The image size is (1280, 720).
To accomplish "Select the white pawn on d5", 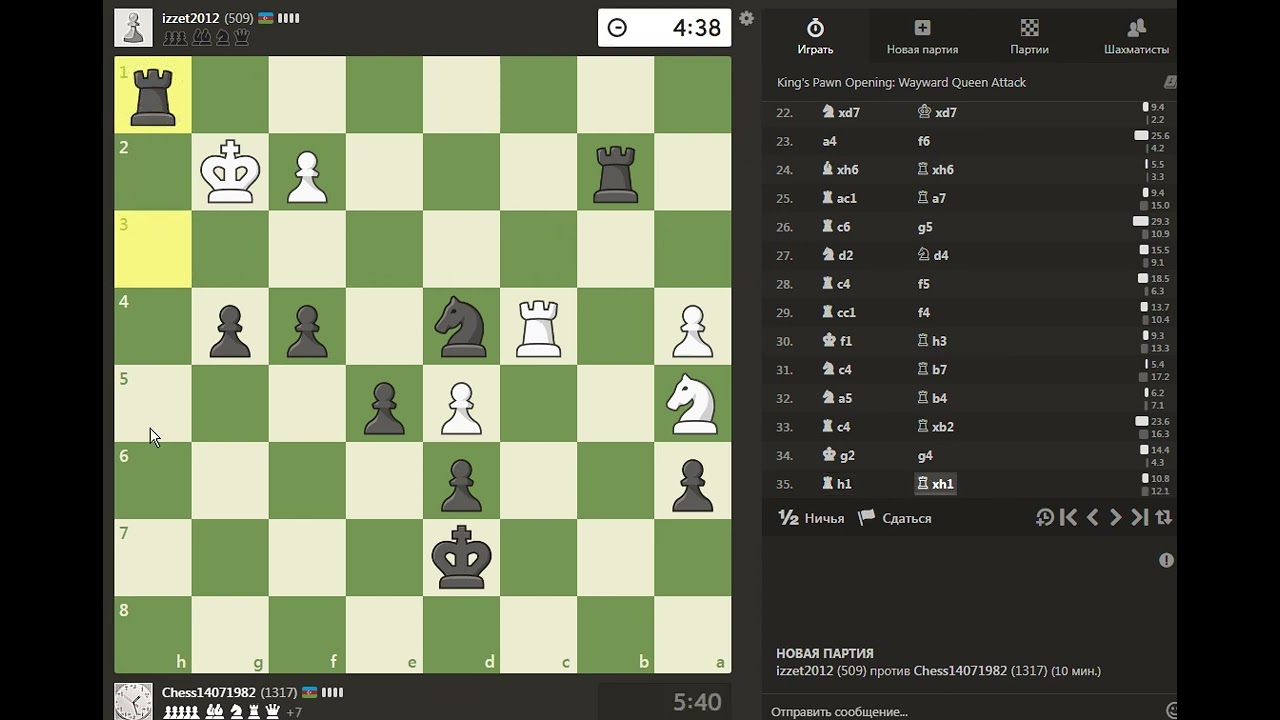I will tap(461, 402).
